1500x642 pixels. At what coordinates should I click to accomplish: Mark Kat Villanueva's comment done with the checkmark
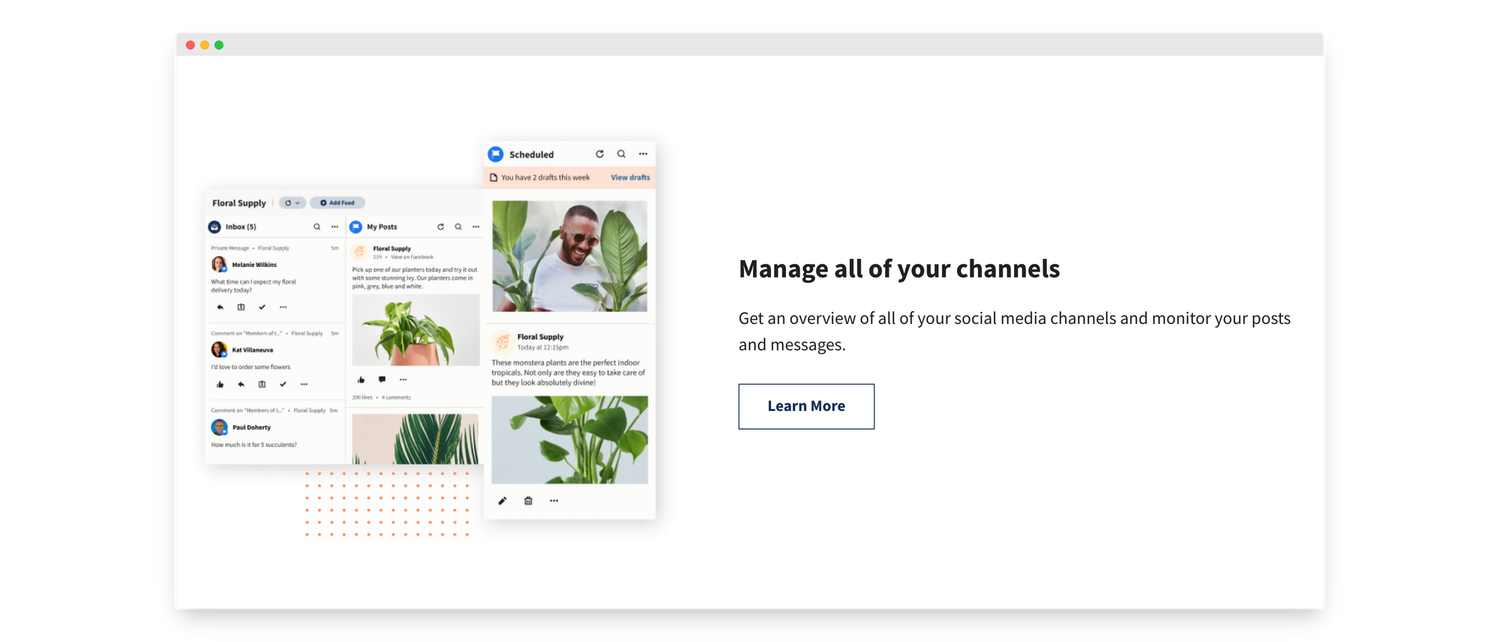pyautogui.click(x=283, y=384)
